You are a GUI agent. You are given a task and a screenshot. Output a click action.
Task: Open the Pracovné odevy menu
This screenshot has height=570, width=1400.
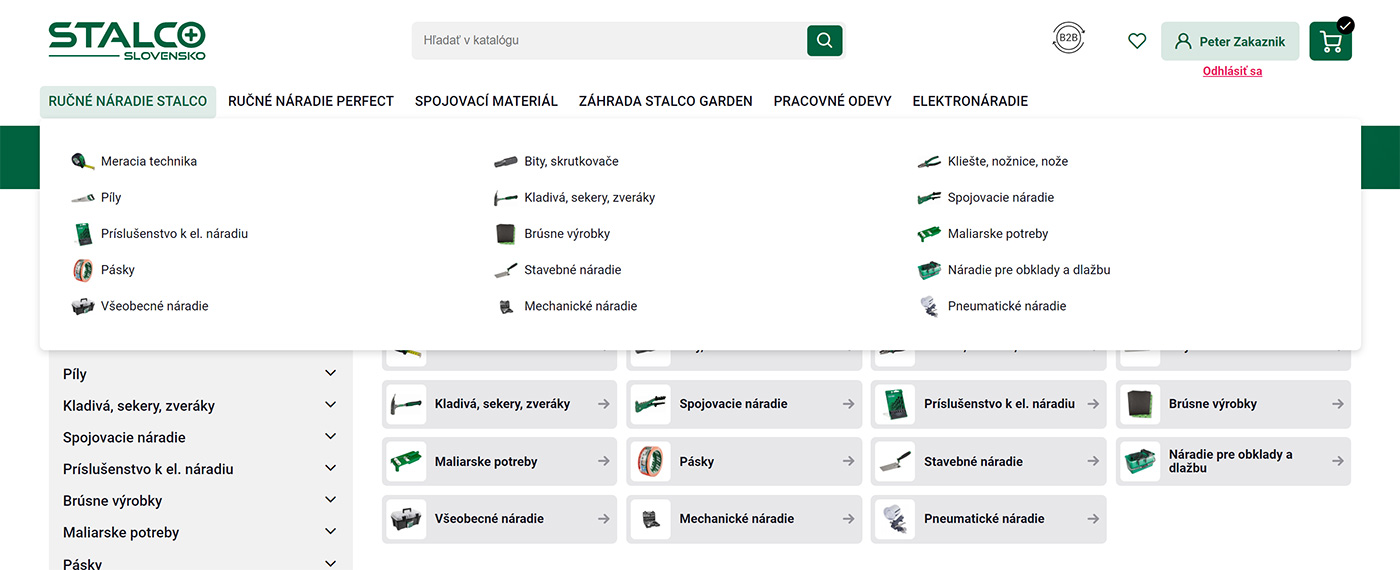[x=832, y=101]
